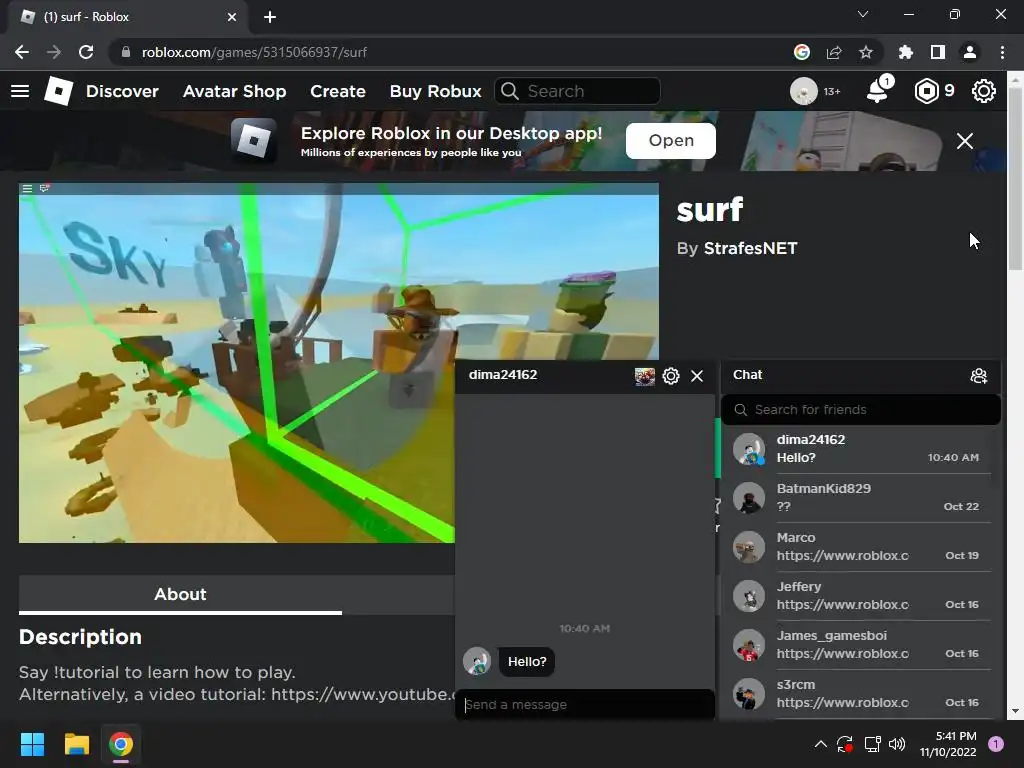Viewport: 1024px width, 768px height.
Task: Open Marco conversation in chat list
Action: click(x=859, y=547)
